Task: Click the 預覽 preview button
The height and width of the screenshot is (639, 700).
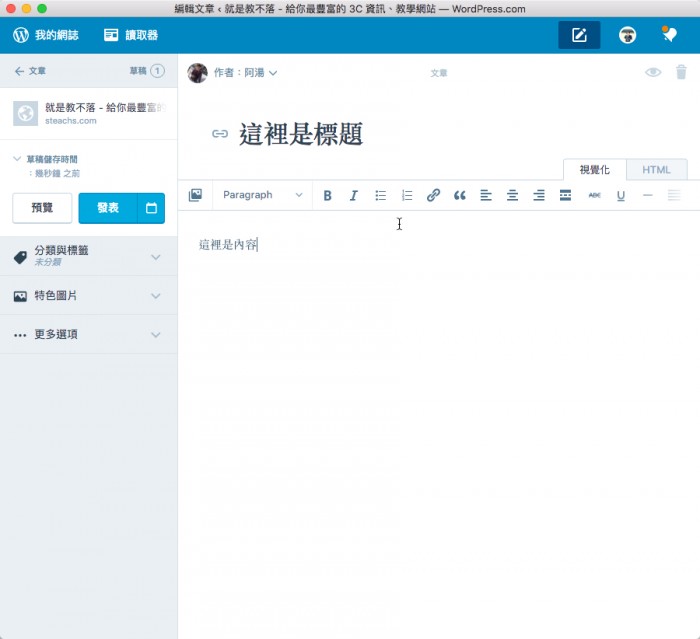Action: [x=42, y=208]
